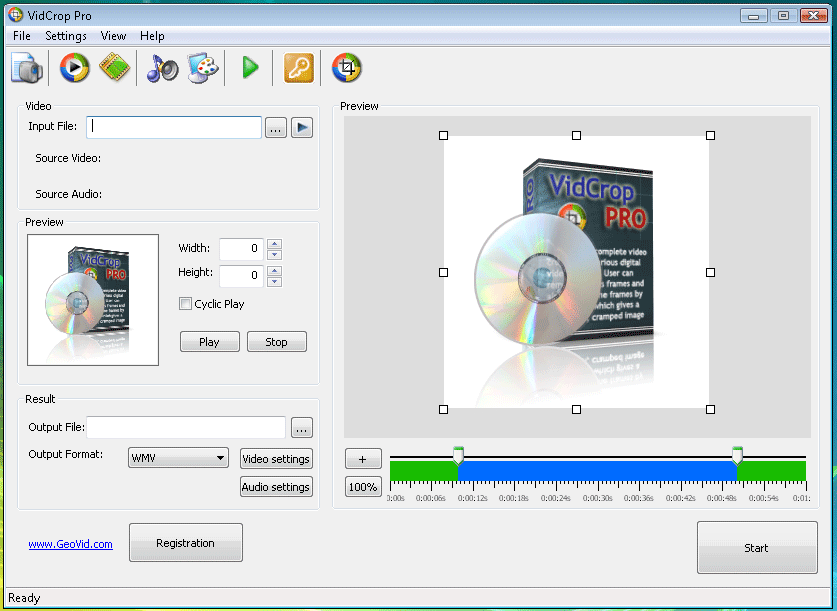Click the middle-right crop handle
The width and height of the screenshot is (837, 611).
710,273
